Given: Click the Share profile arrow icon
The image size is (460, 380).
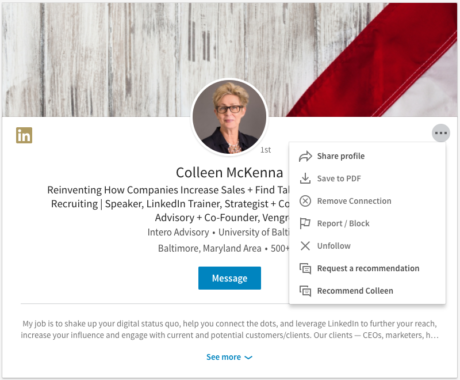Looking at the screenshot, I should [305, 156].
